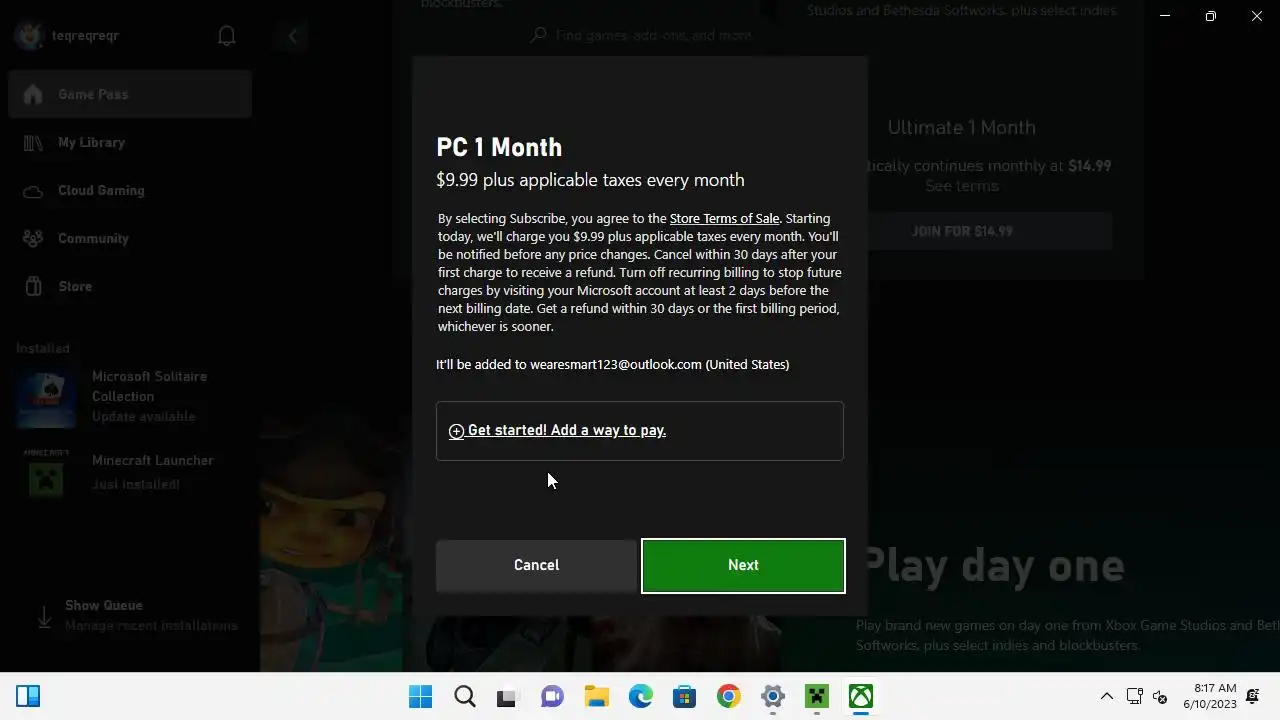Open Microsoft Solitaire Collection thumbnail
This screenshot has height=720, width=1280.
click(46, 396)
